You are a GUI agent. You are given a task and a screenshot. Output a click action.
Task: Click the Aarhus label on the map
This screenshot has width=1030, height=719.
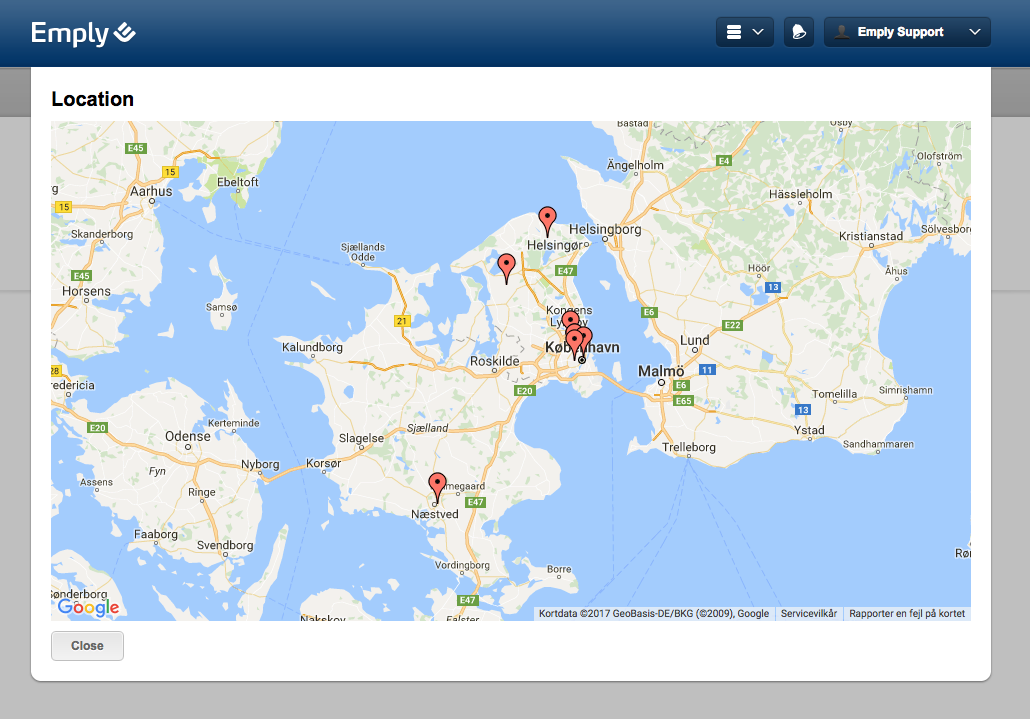click(151, 191)
